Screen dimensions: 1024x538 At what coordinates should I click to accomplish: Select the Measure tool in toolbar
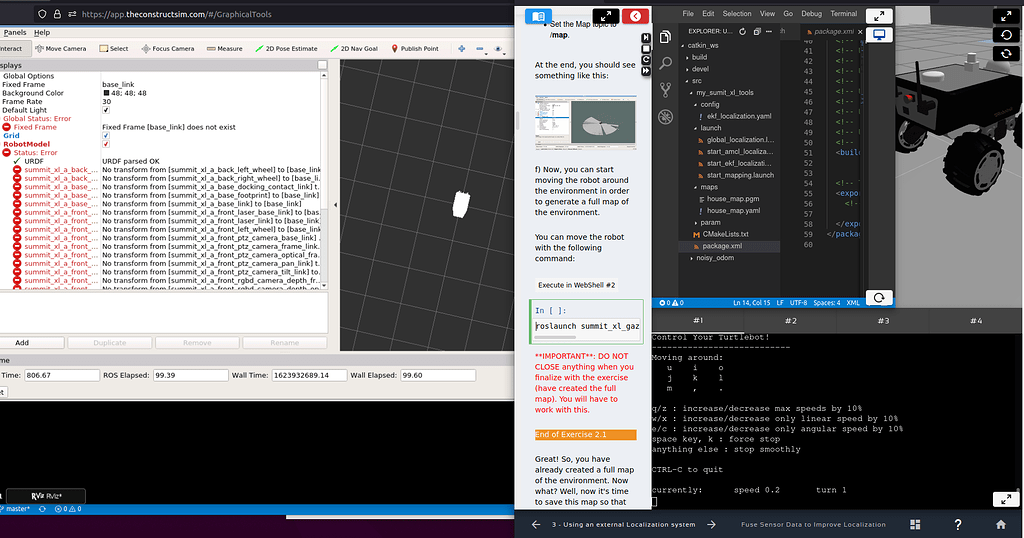click(224, 48)
